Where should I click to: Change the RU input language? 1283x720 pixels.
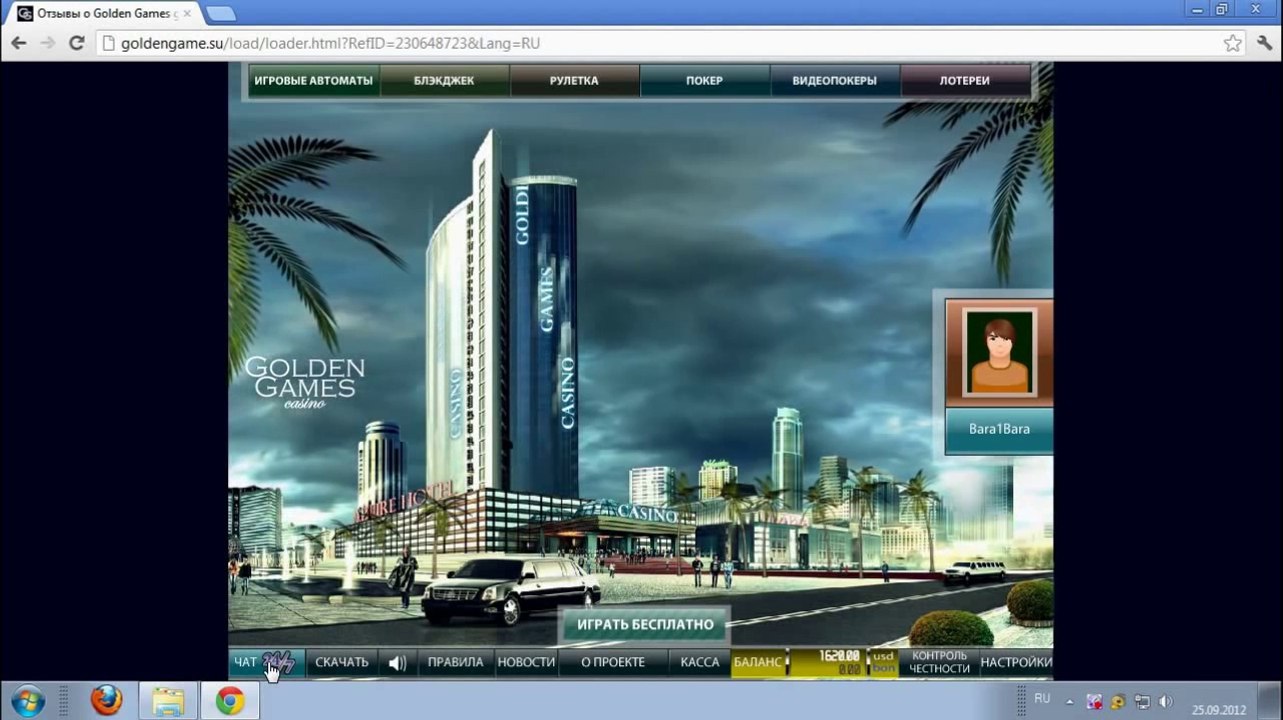tap(1042, 699)
